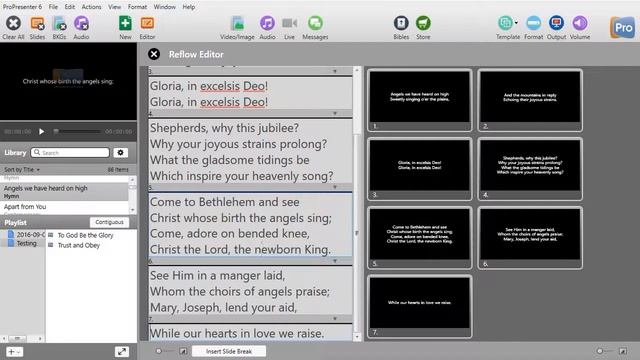Click the reflow editor vertical scrollbar

[357, 233]
